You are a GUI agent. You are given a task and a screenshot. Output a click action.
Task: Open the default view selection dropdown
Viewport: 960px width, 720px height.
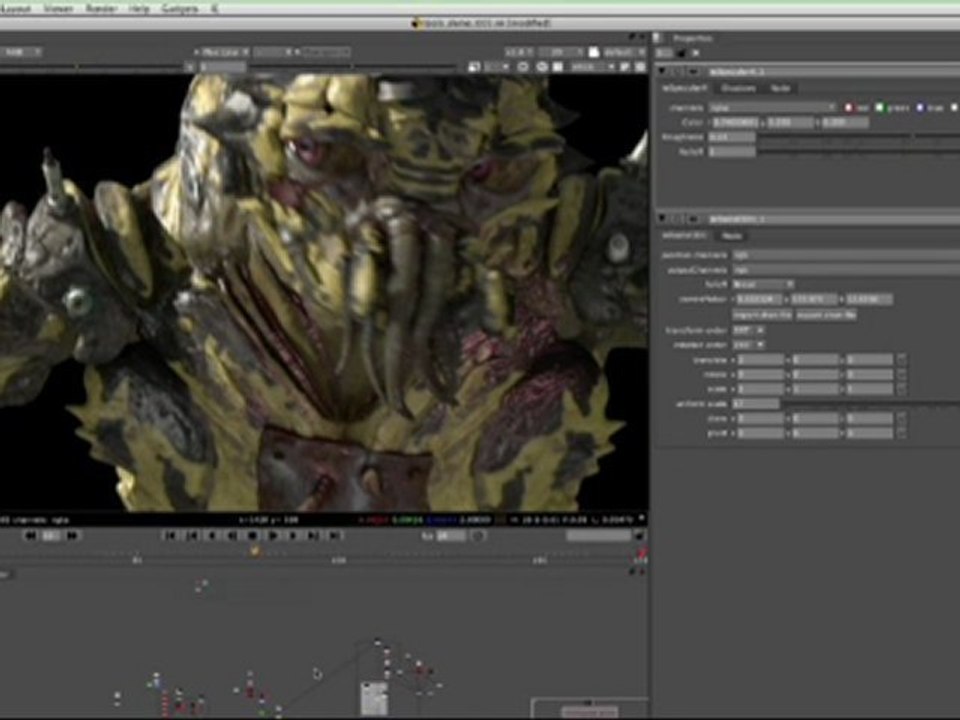624,53
